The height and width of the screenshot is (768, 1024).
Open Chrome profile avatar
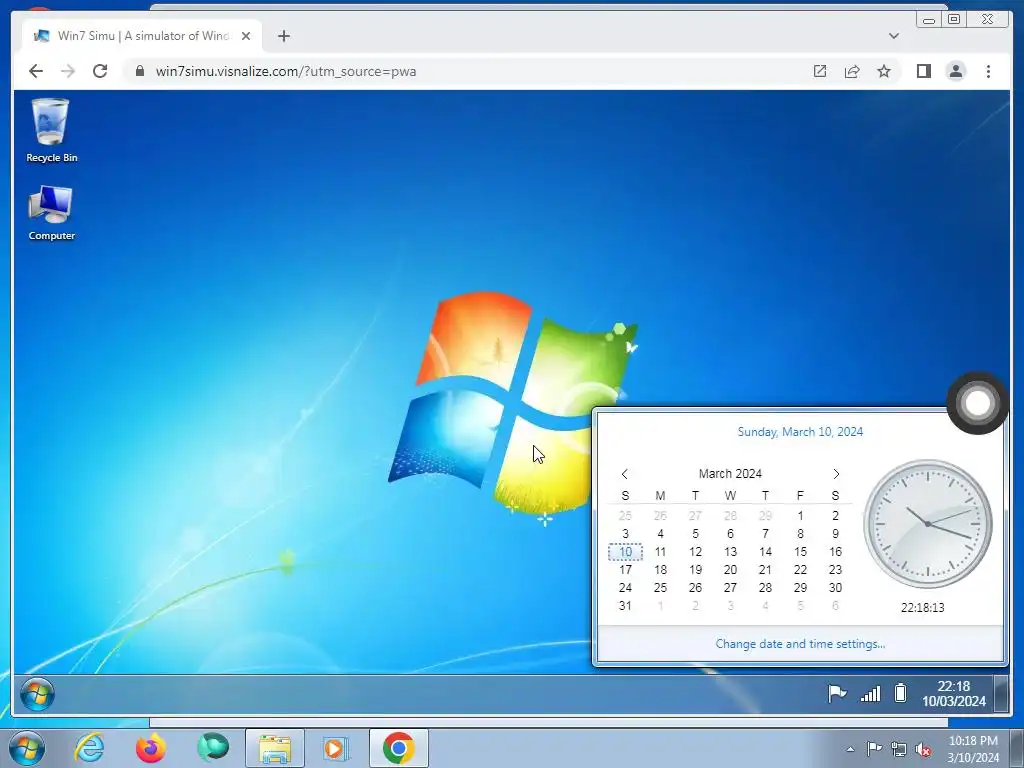pyautogui.click(x=956, y=71)
